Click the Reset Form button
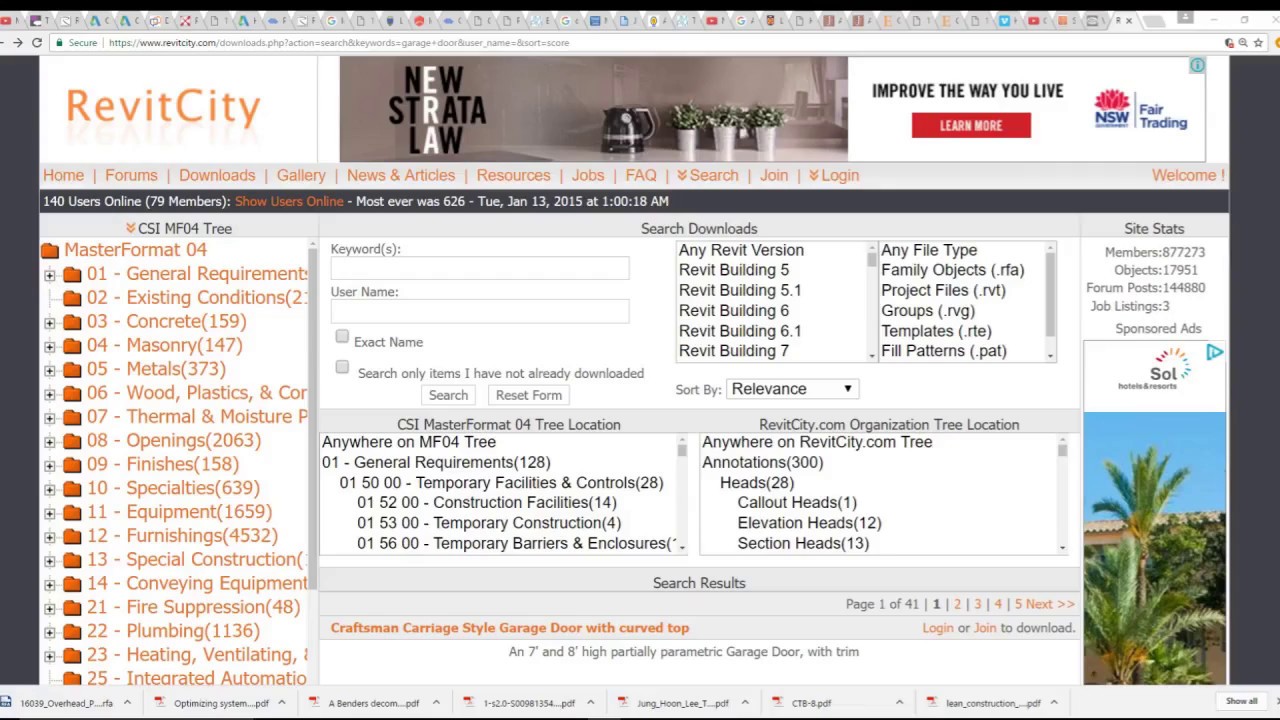 click(x=529, y=395)
